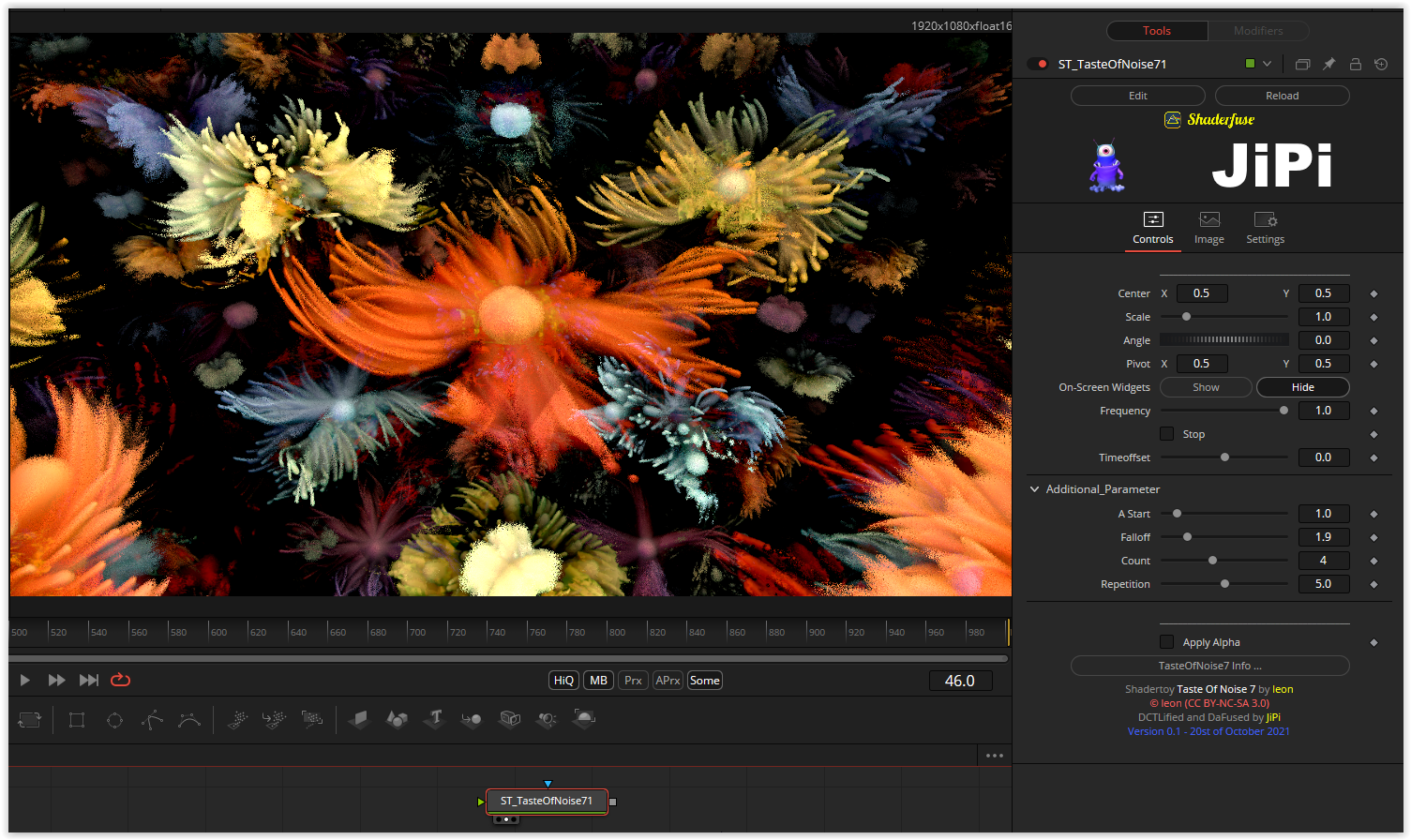Viewport: 1411px width, 840px height.
Task: Click the Shaderfuse prism logo icon
Action: tap(1173, 120)
